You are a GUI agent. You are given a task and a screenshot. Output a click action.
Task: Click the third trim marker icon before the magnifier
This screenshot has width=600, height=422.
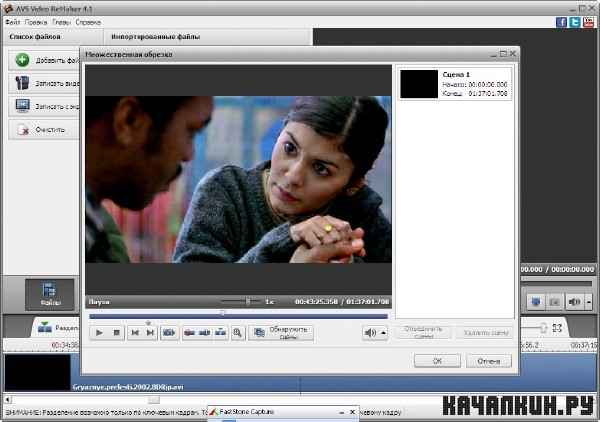(x=220, y=332)
